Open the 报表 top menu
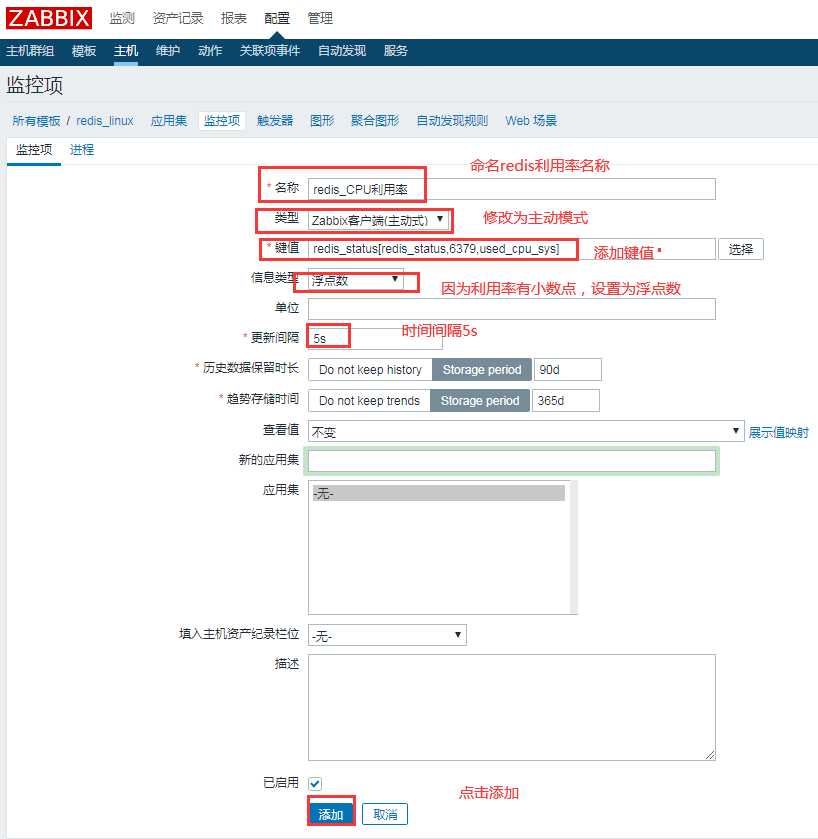 [234, 18]
